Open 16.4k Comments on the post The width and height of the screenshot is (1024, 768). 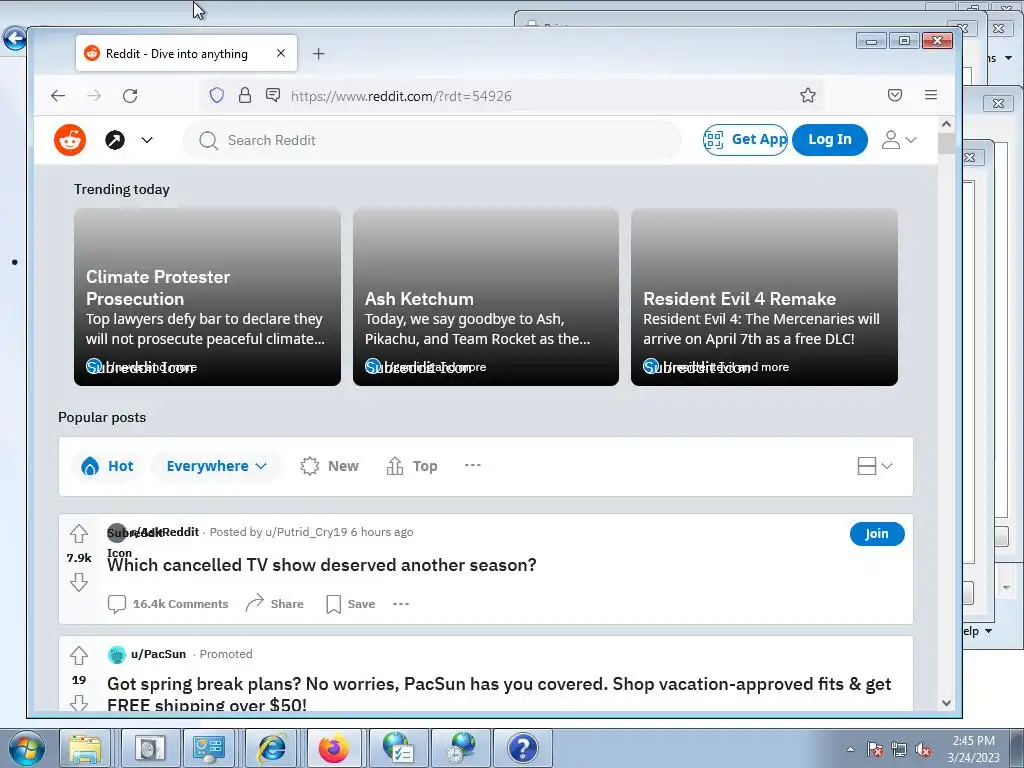(168, 604)
